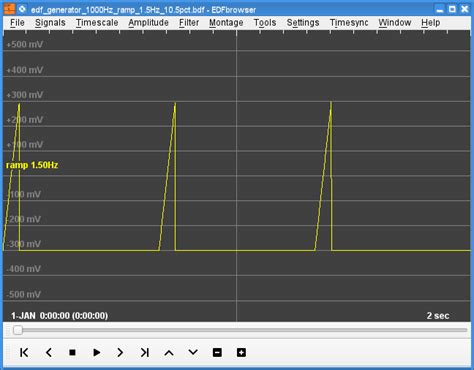Jump to the end of the recording
The image size is (474, 370).
tap(145, 352)
